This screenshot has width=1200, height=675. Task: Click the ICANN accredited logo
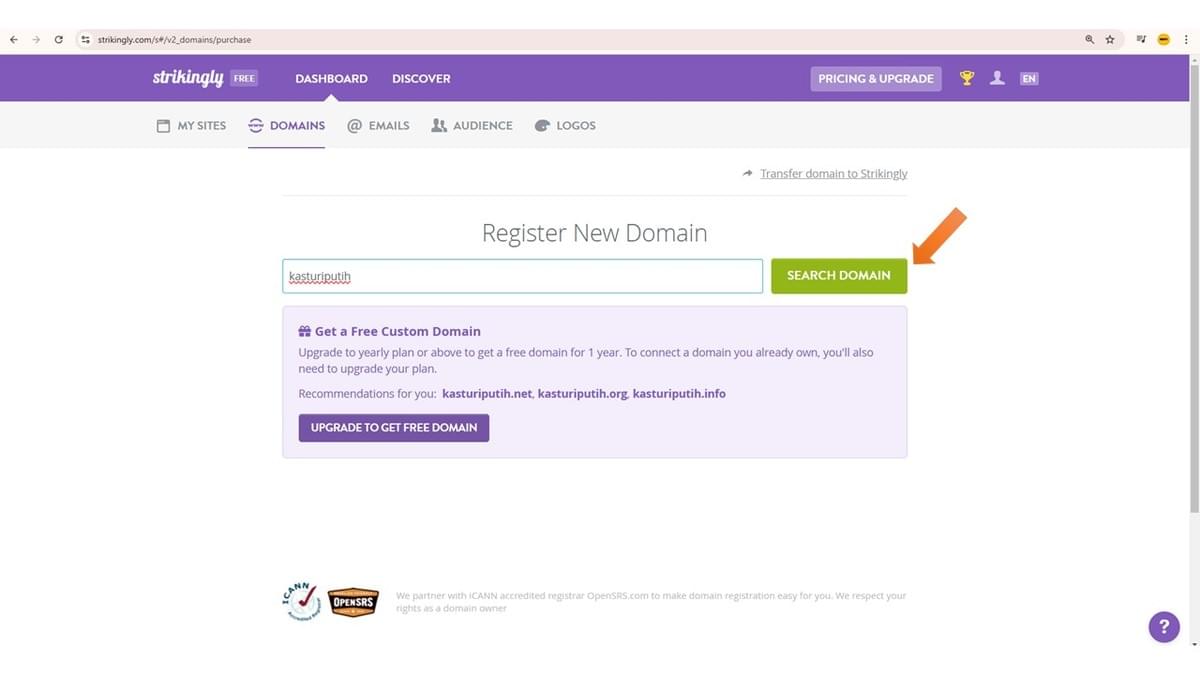pyautogui.click(x=301, y=602)
